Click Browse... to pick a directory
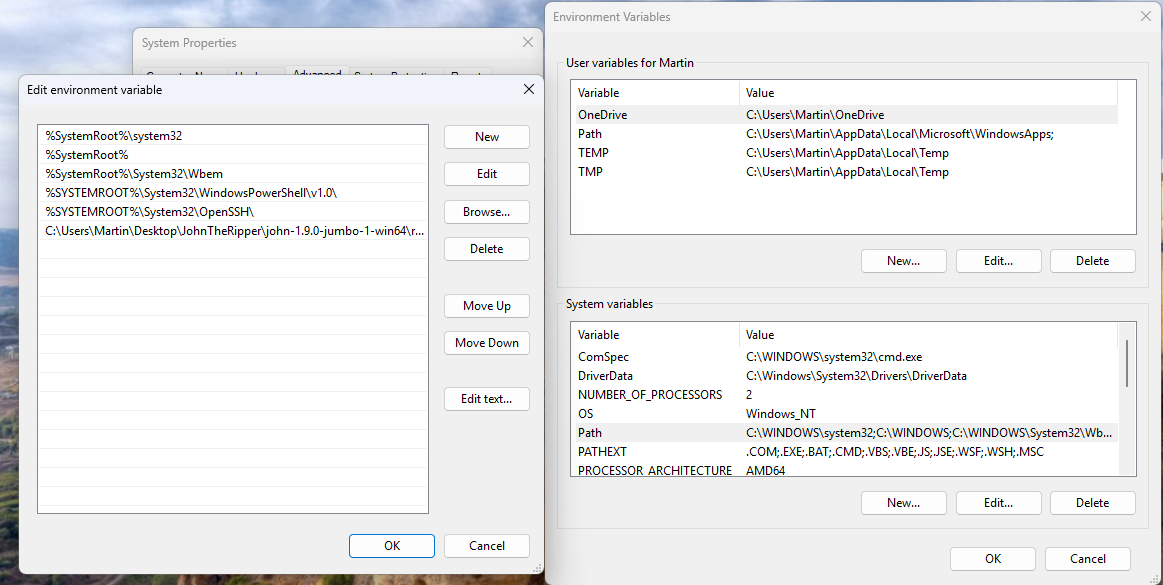Screen dimensions: 1163x585 click(487, 211)
